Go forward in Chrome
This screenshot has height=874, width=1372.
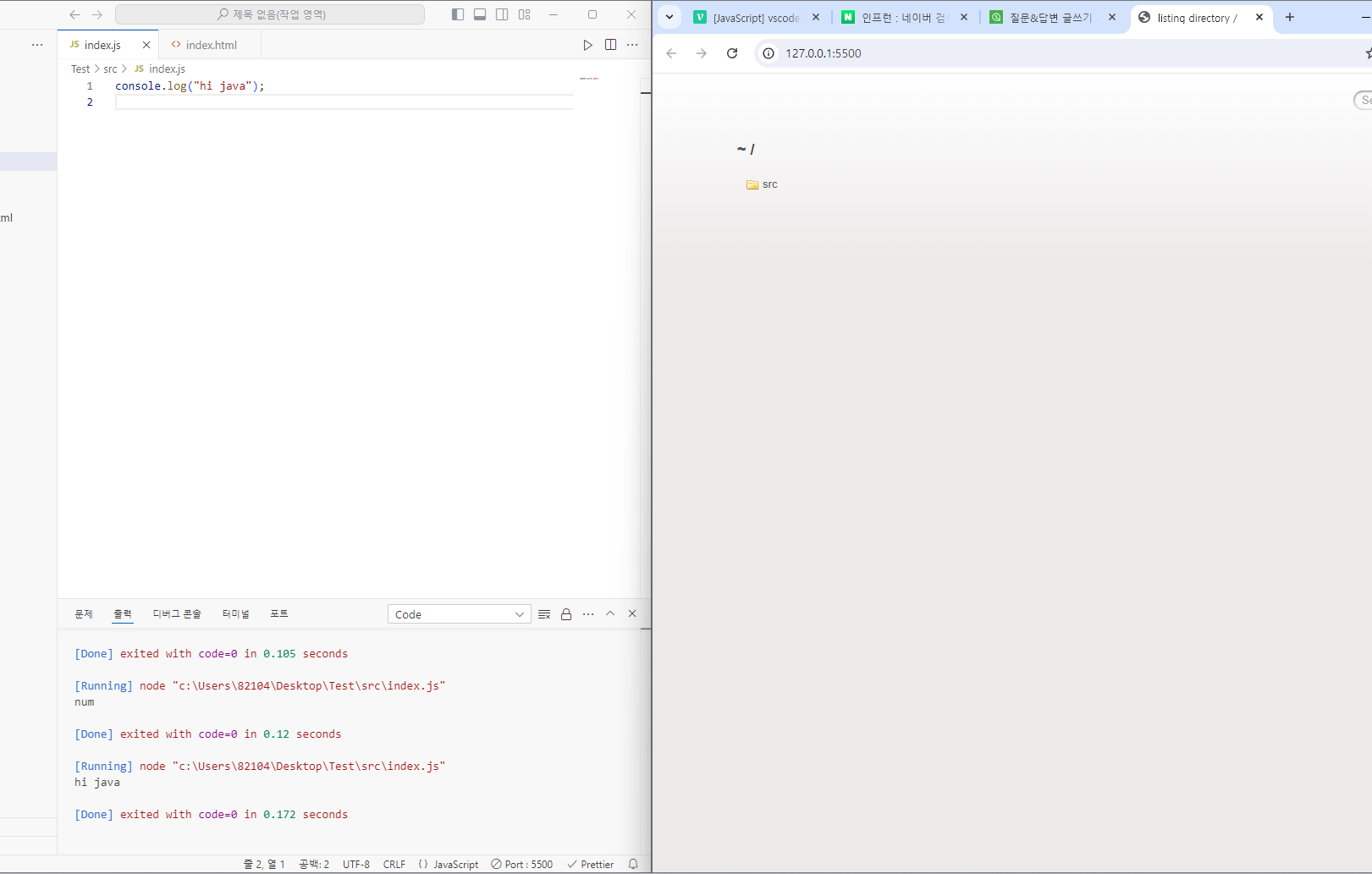[x=702, y=53]
